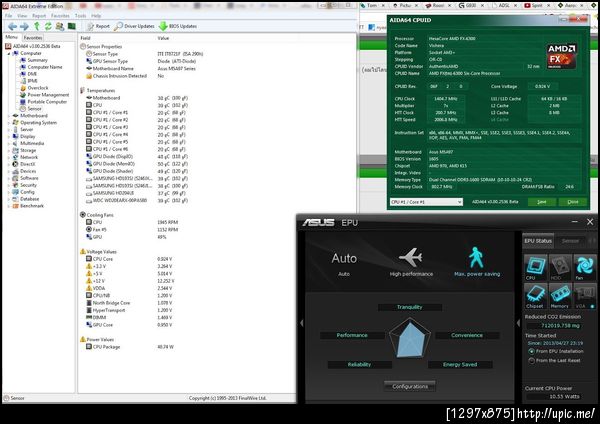Expand the Motherboard tree node
This screenshot has width=600, height=424.
pyautogui.click(x=9, y=116)
